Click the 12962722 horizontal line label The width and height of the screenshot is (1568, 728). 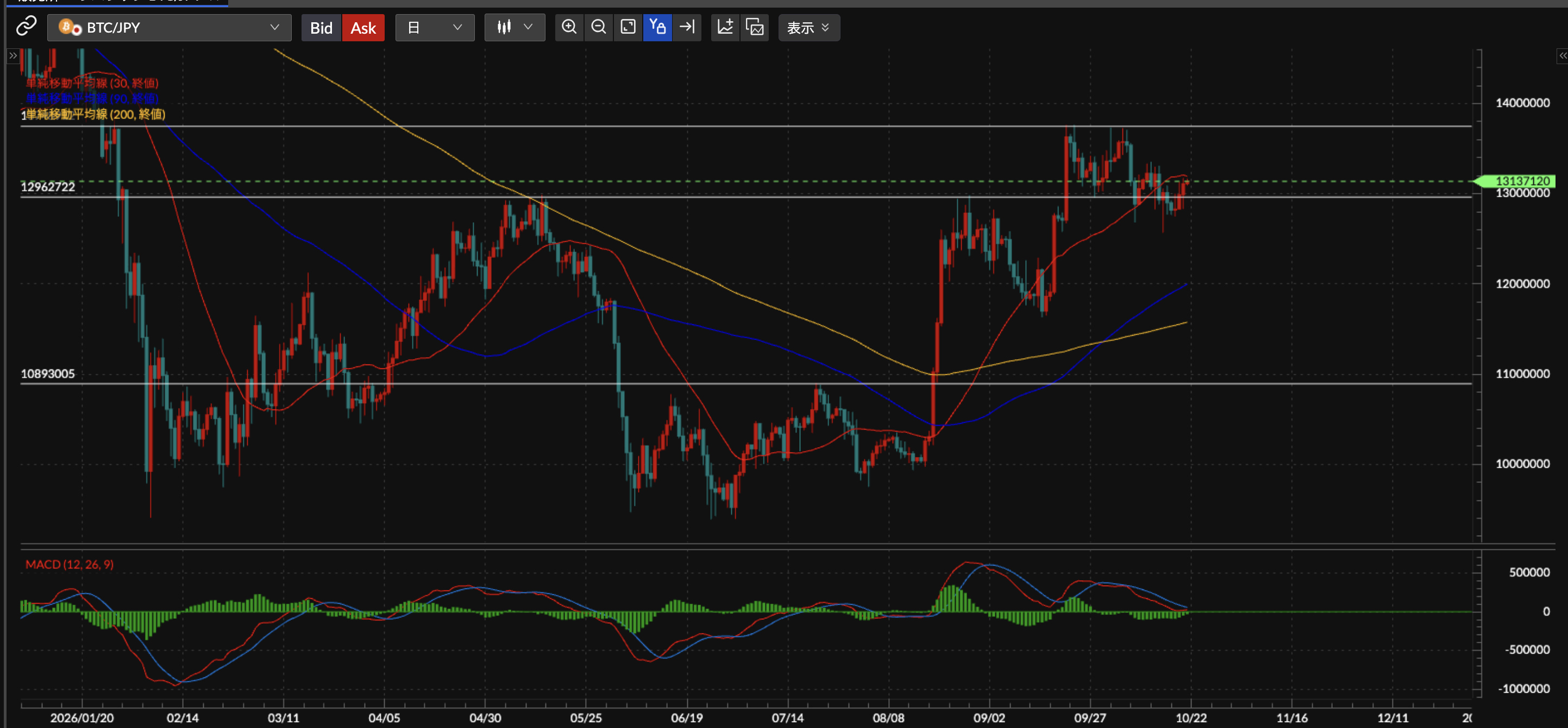point(48,187)
